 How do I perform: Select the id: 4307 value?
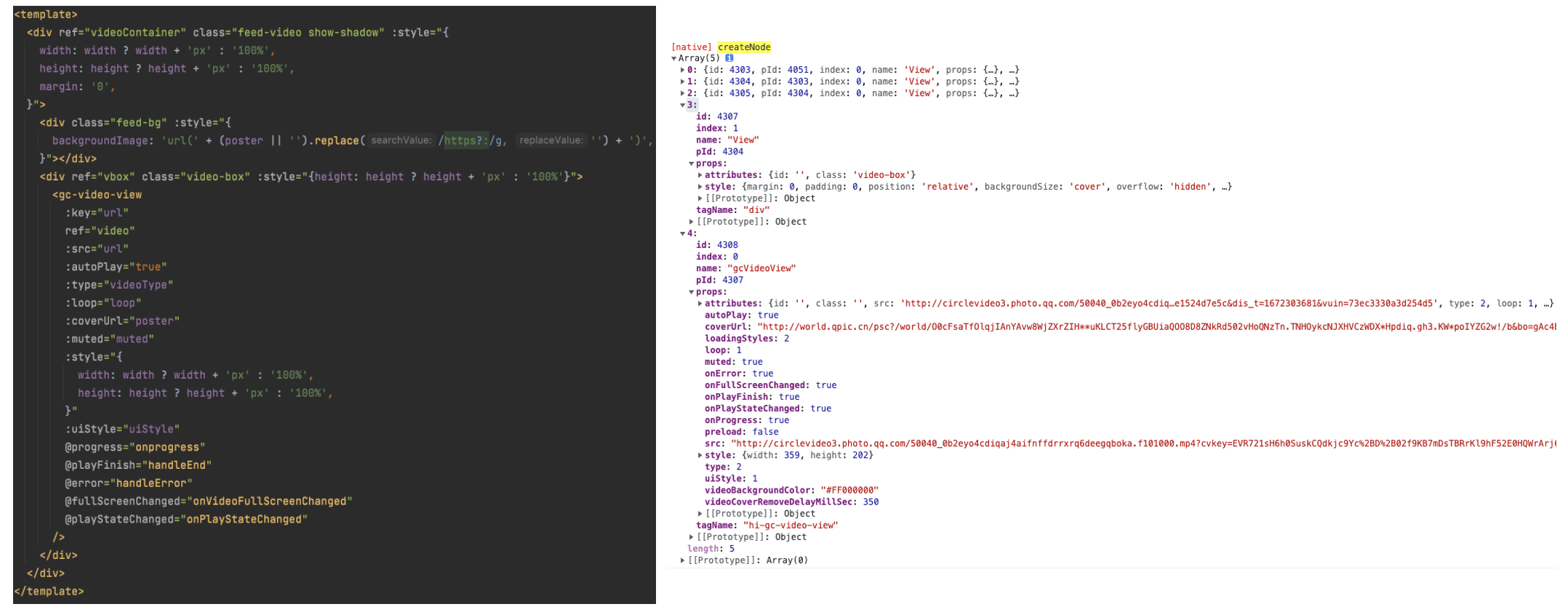point(727,116)
